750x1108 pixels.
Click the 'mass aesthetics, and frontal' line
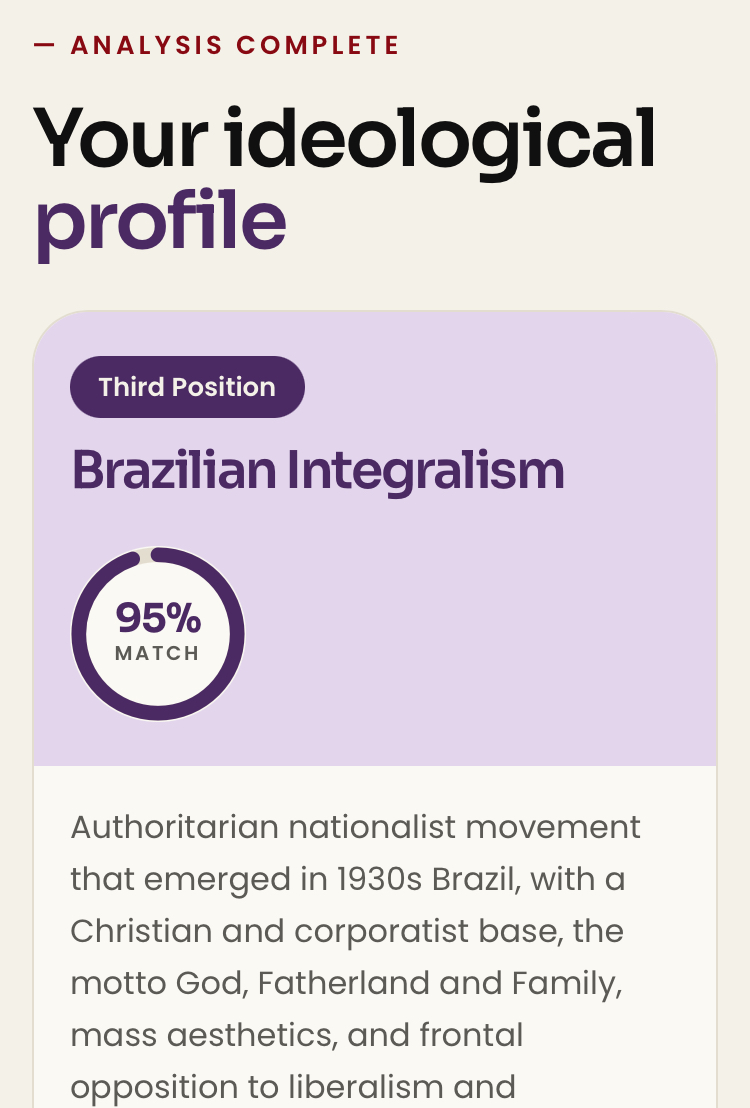click(x=297, y=1035)
